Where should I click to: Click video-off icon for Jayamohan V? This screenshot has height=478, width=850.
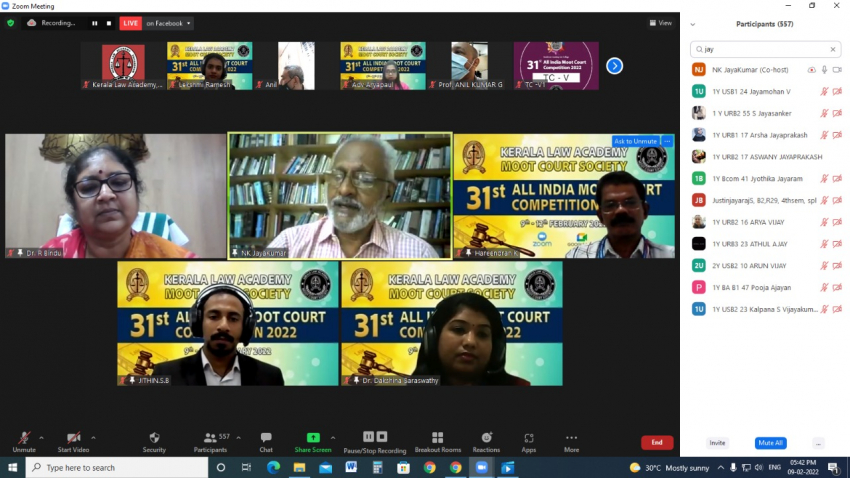pos(838,92)
